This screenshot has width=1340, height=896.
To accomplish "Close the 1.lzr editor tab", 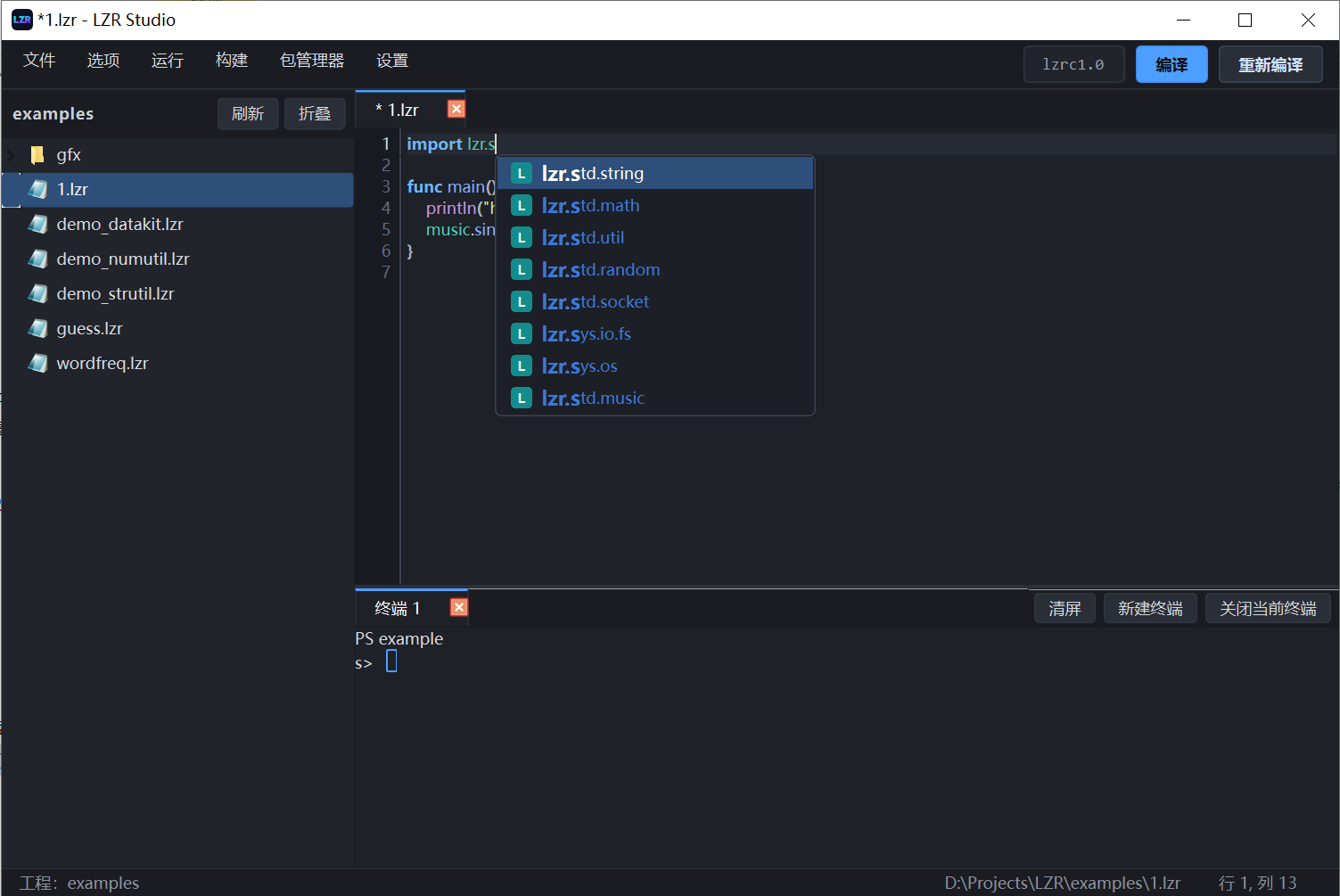I will click(x=456, y=109).
